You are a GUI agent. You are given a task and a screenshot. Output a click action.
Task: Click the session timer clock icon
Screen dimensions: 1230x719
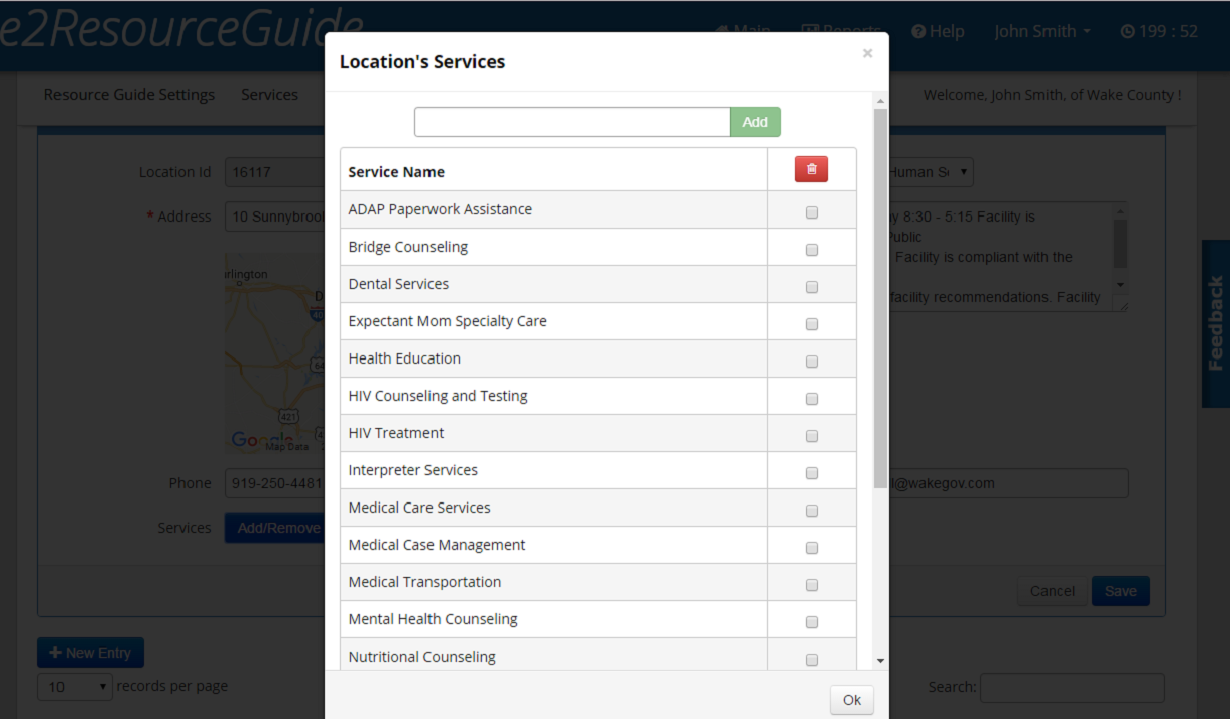1127,32
